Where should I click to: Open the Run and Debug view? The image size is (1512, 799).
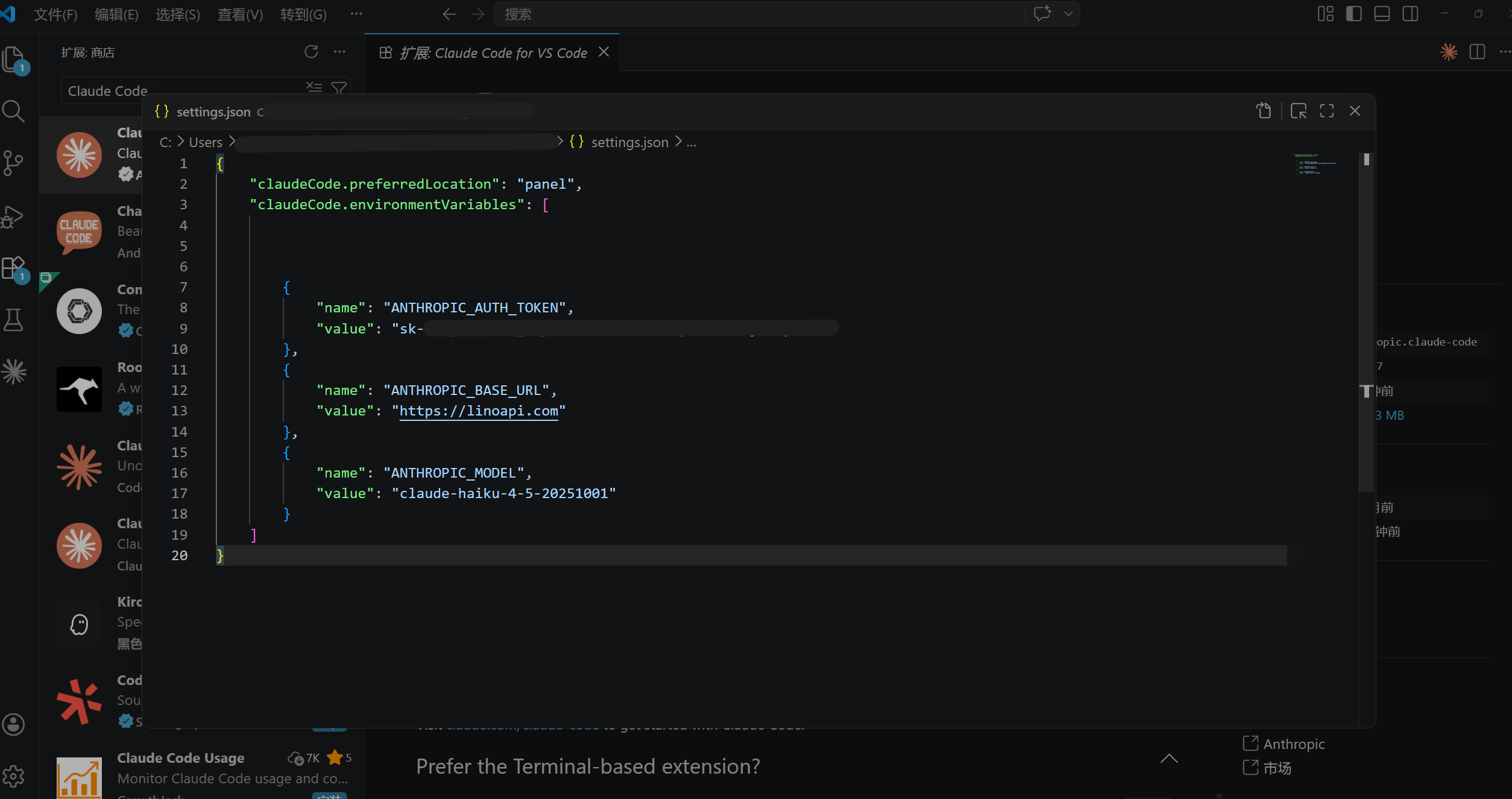click(13, 216)
